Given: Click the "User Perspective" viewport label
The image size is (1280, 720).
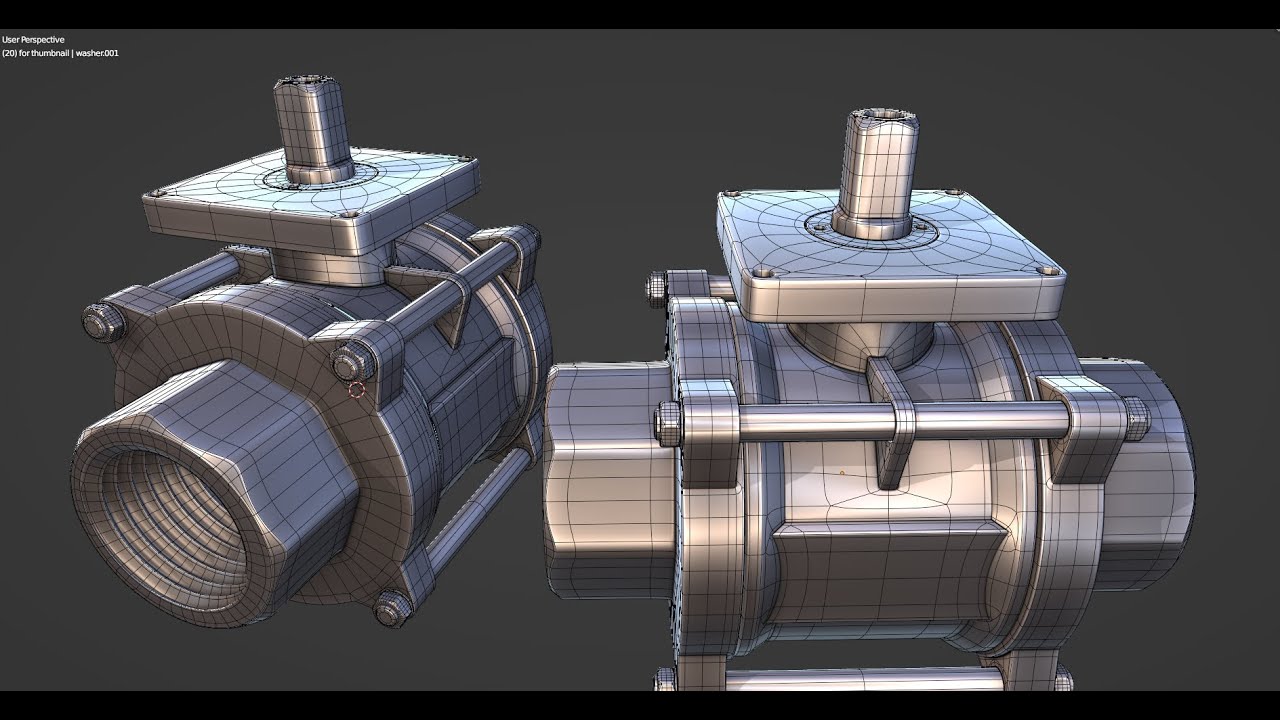Looking at the screenshot, I should click(33, 40).
